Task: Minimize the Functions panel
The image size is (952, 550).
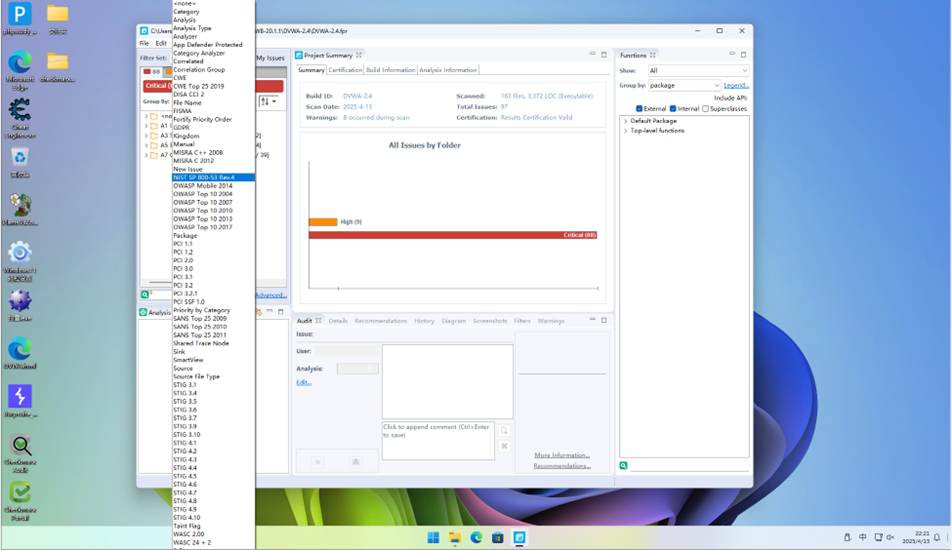Action: [x=732, y=54]
